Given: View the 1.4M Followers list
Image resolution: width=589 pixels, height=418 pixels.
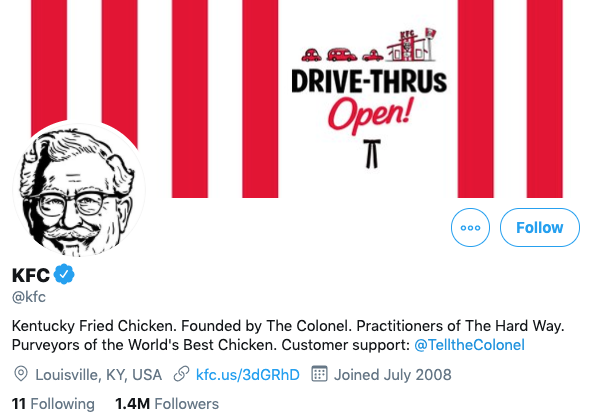Looking at the screenshot, I should pos(167,404).
